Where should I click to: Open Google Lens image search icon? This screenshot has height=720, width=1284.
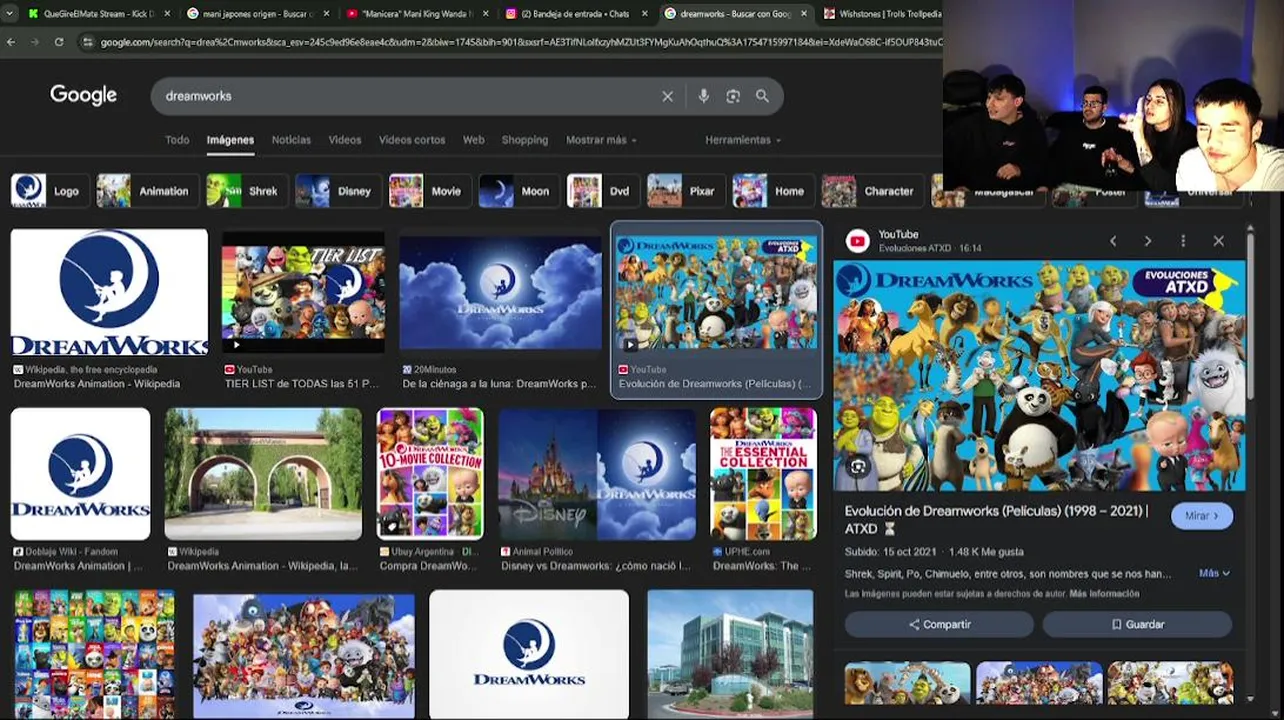733,96
